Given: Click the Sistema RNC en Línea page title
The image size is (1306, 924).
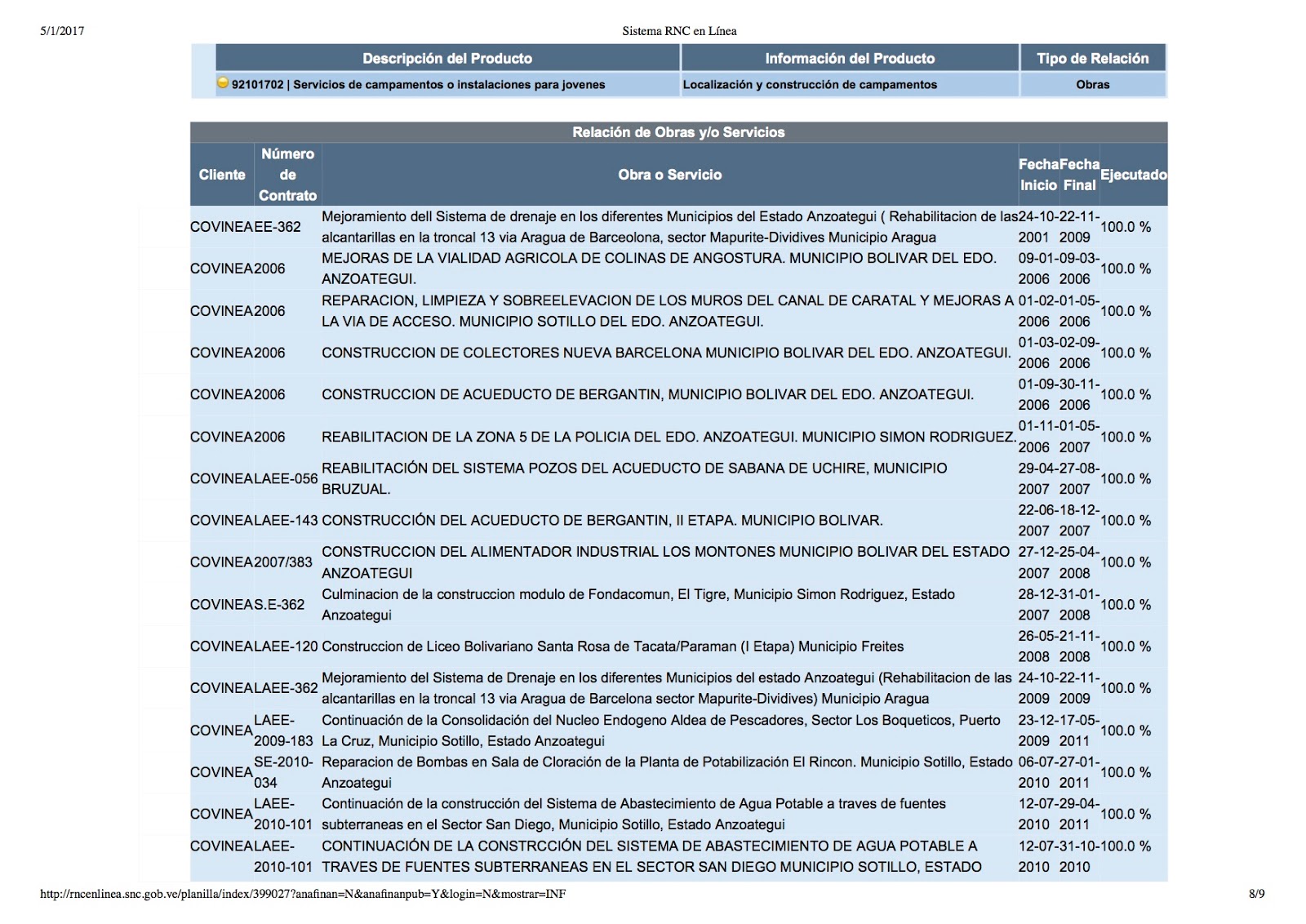Looking at the screenshot, I should 679,31.
